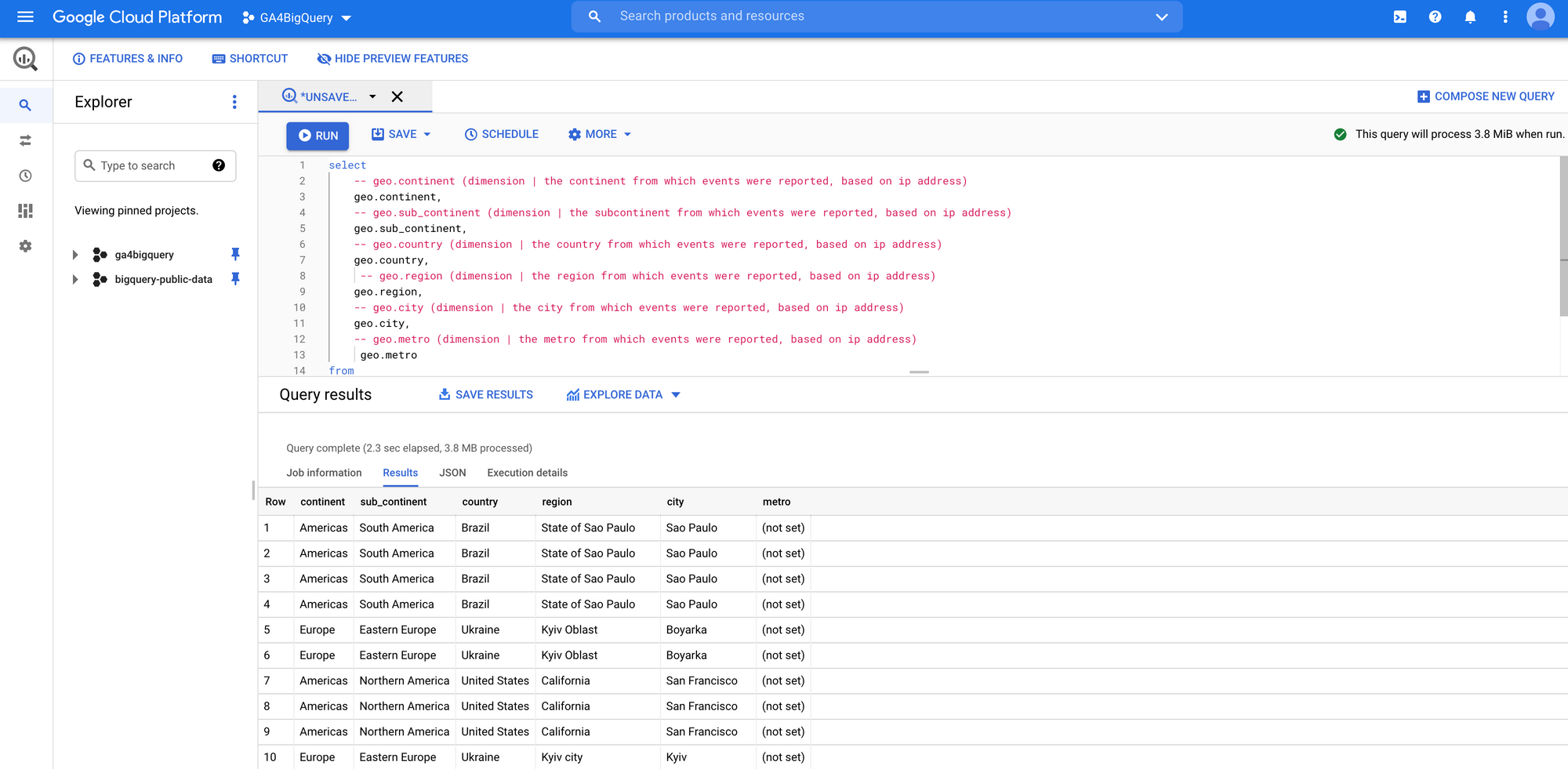
Task: Open the hamburger navigation menu
Action: pos(25,16)
